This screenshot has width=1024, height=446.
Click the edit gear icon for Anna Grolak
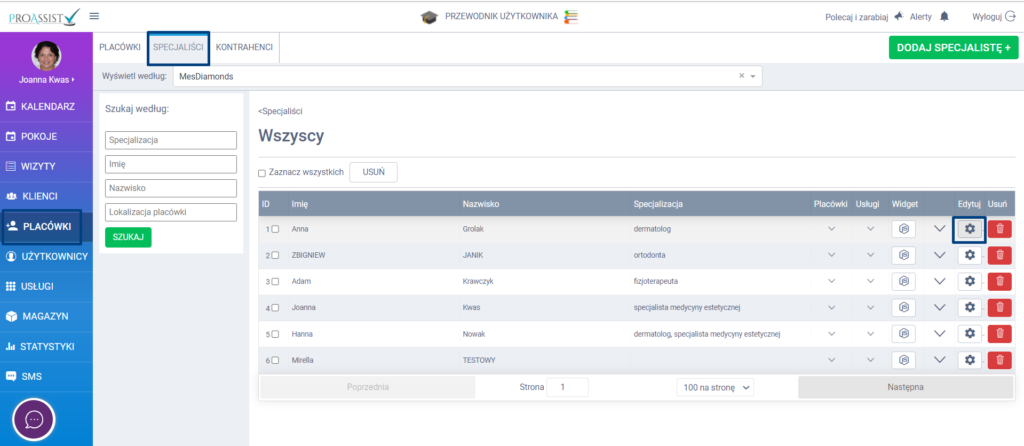point(969,229)
